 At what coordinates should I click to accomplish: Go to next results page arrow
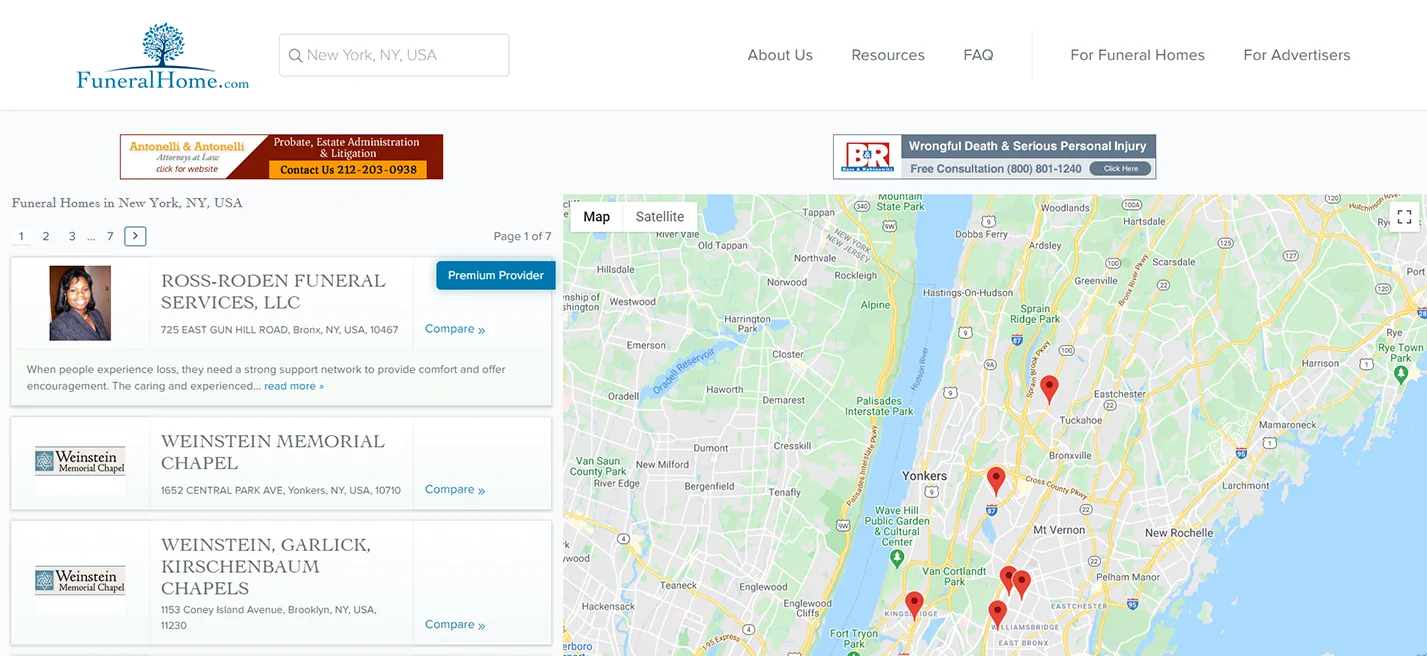[x=136, y=236]
